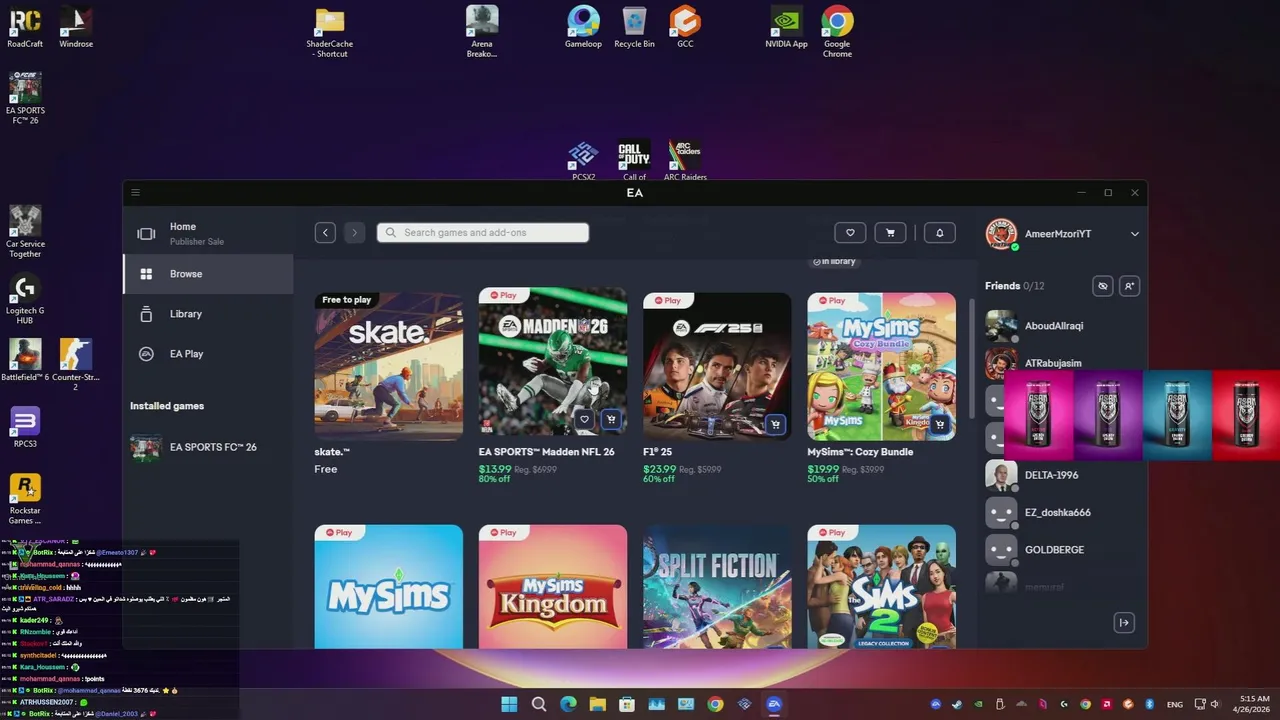Click the EA SPORTS Madden NFL 26 title
Screen dimensions: 1280x720
pos(546,452)
